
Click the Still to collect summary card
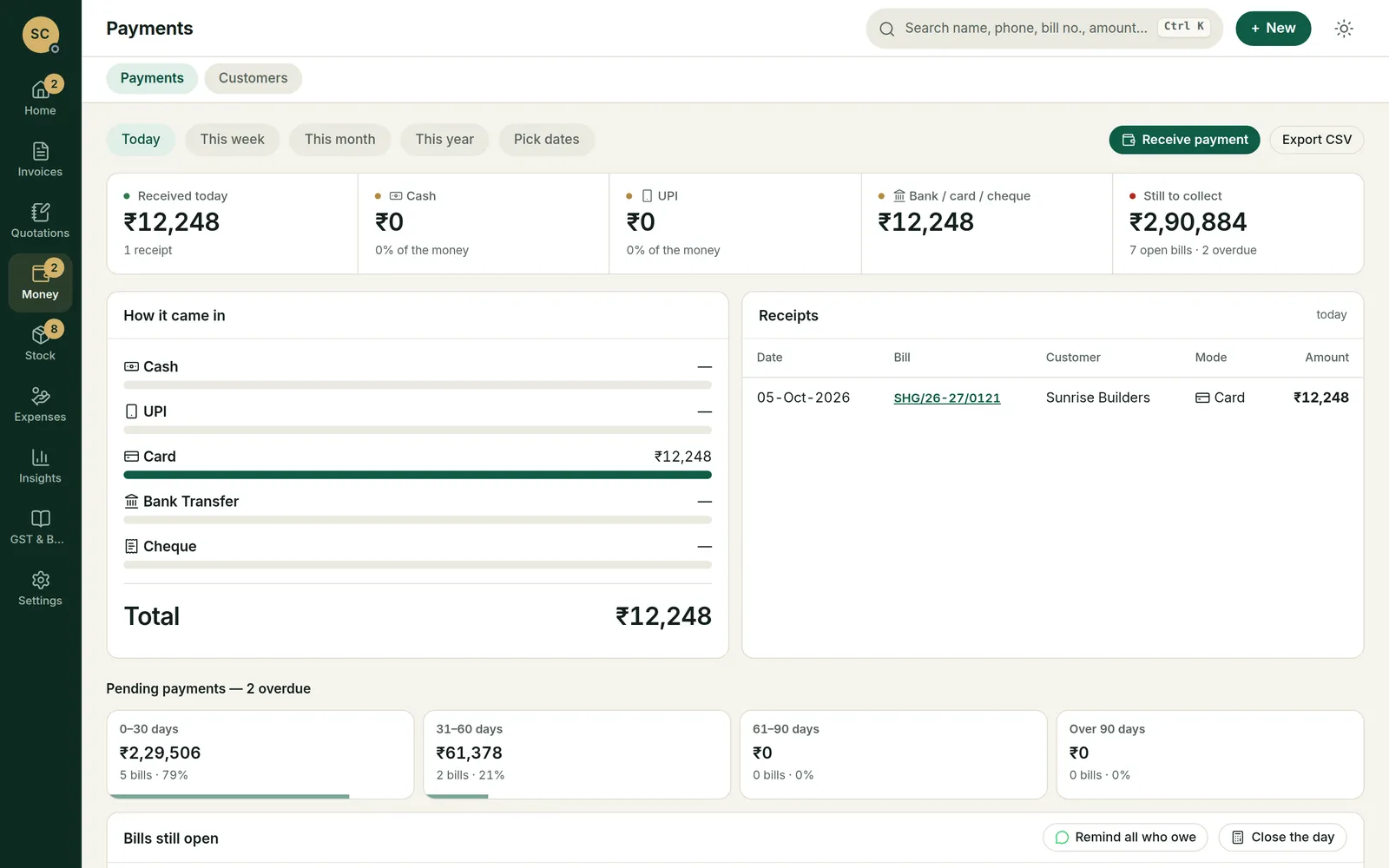coord(1238,224)
